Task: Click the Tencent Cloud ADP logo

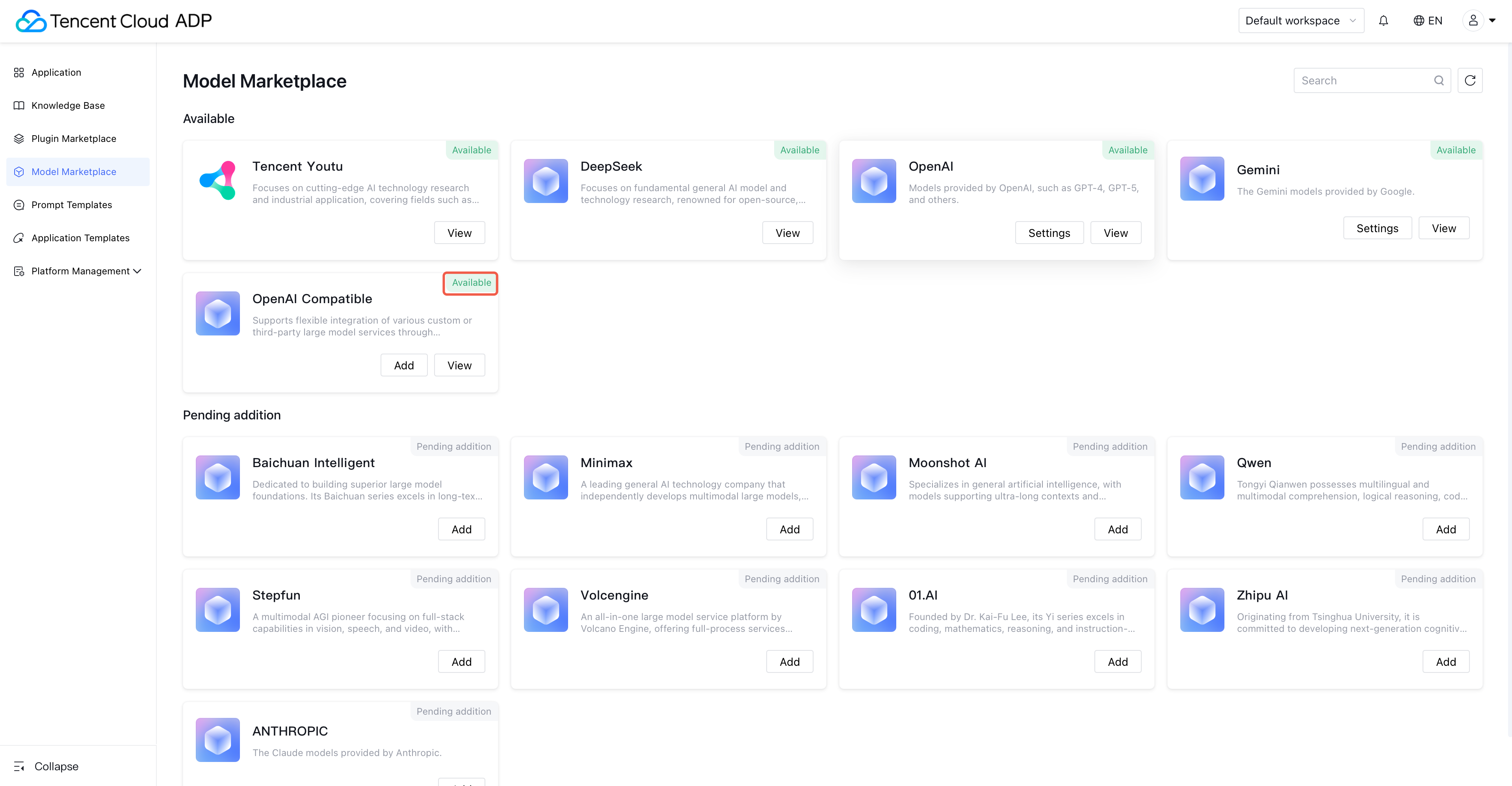Action: (x=113, y=21)
